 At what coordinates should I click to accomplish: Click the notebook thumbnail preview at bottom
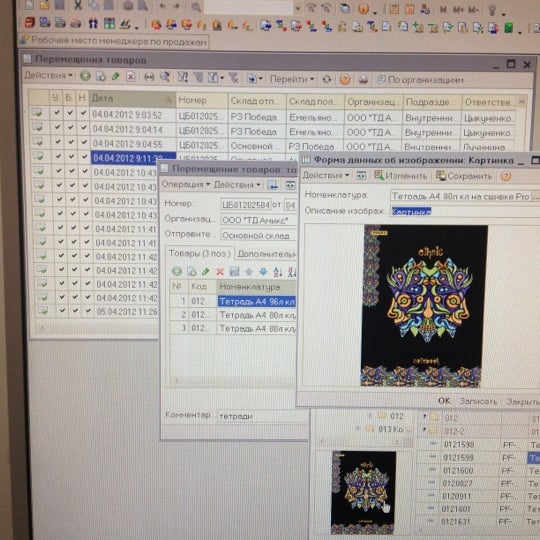(x=364, y=492)
